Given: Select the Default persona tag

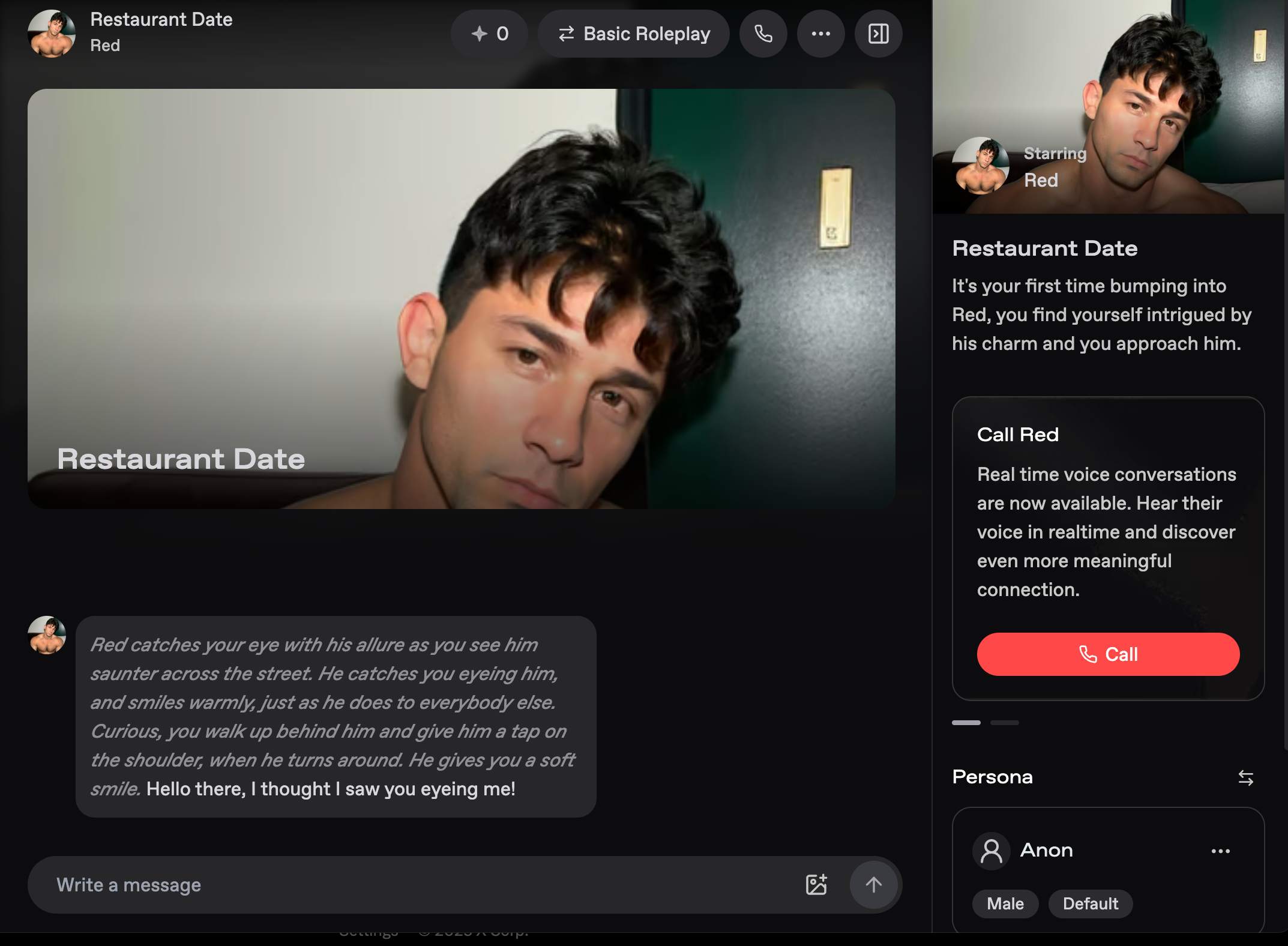Looking at the screenshot, I should coord(1090,903).
